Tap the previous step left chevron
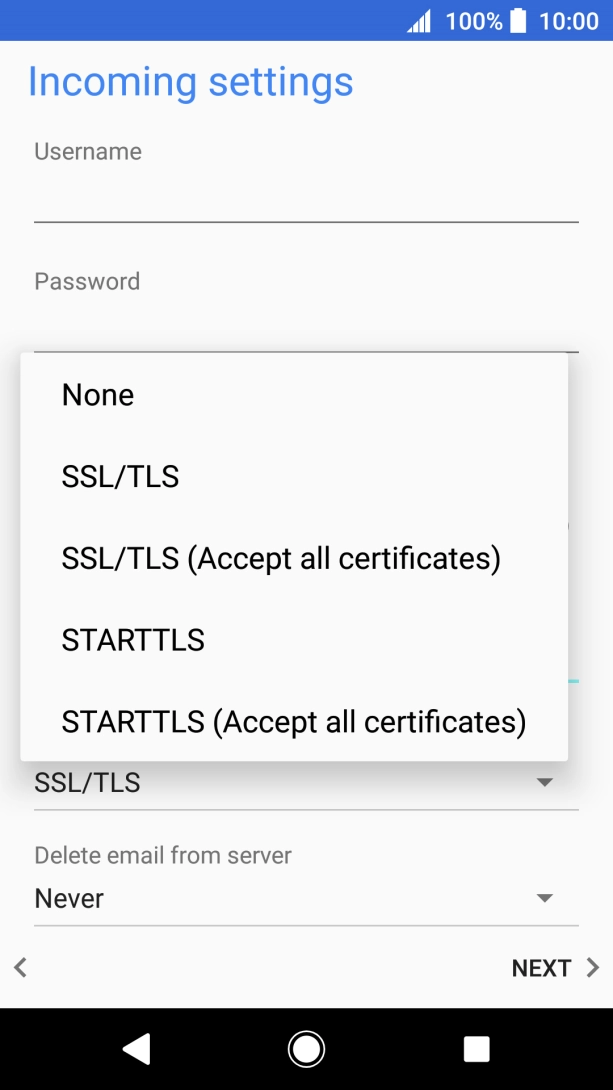The height and width of the screenshot is (1090, 613). (20, 967)
